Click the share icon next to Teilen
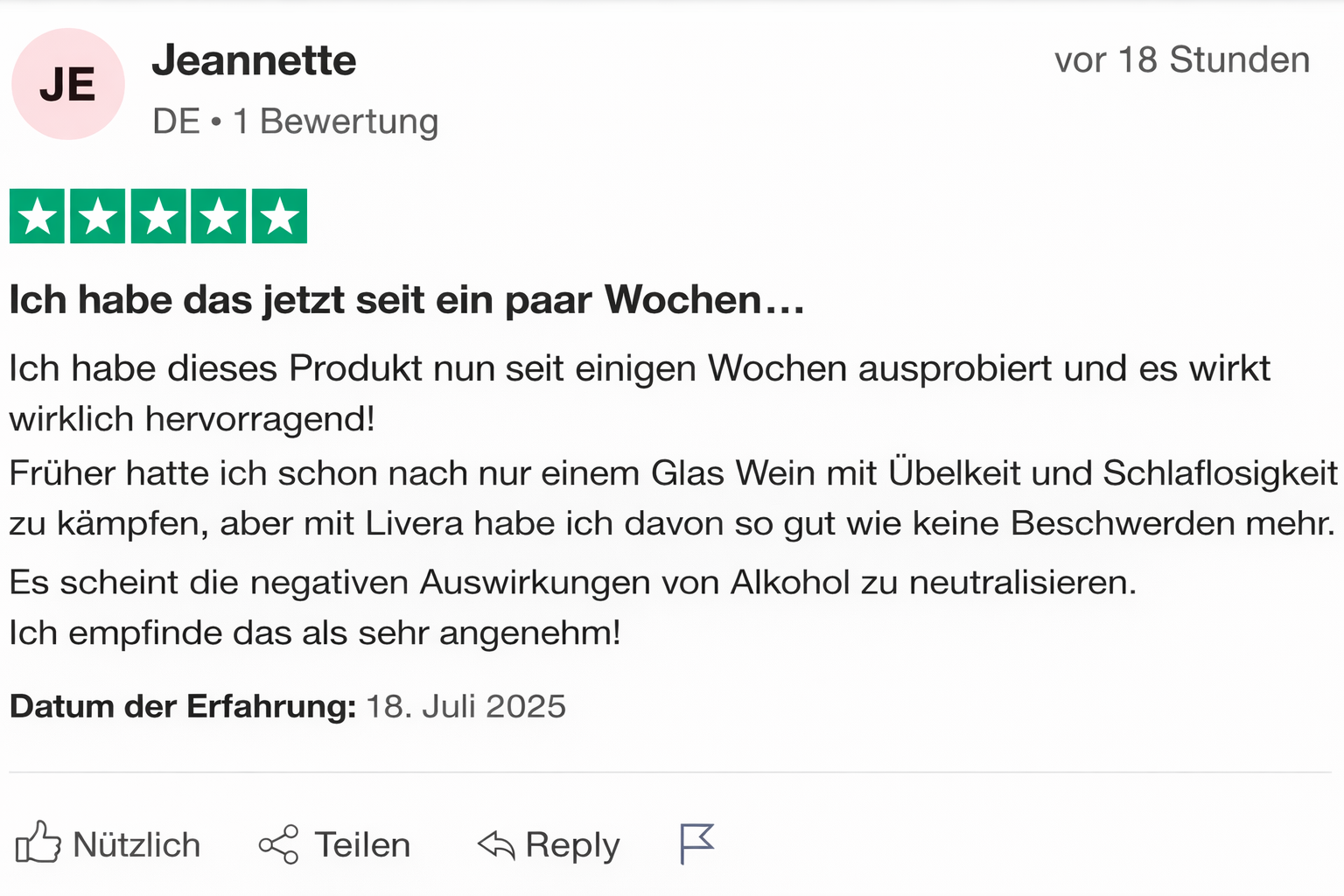1344x896 pixels. coord(278,844)
